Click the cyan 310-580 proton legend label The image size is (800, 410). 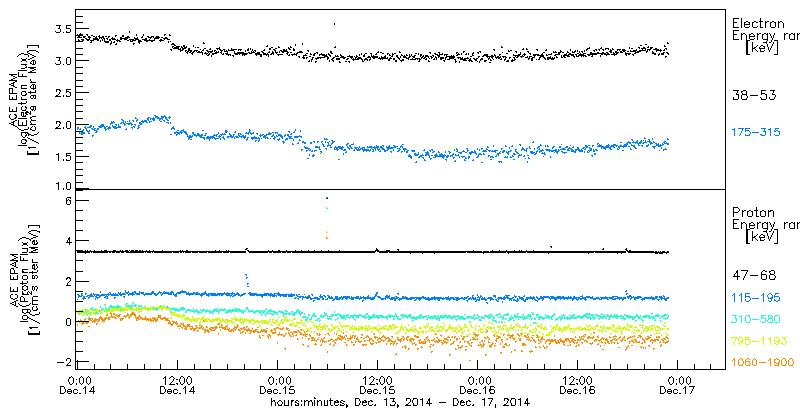point(757,319)
